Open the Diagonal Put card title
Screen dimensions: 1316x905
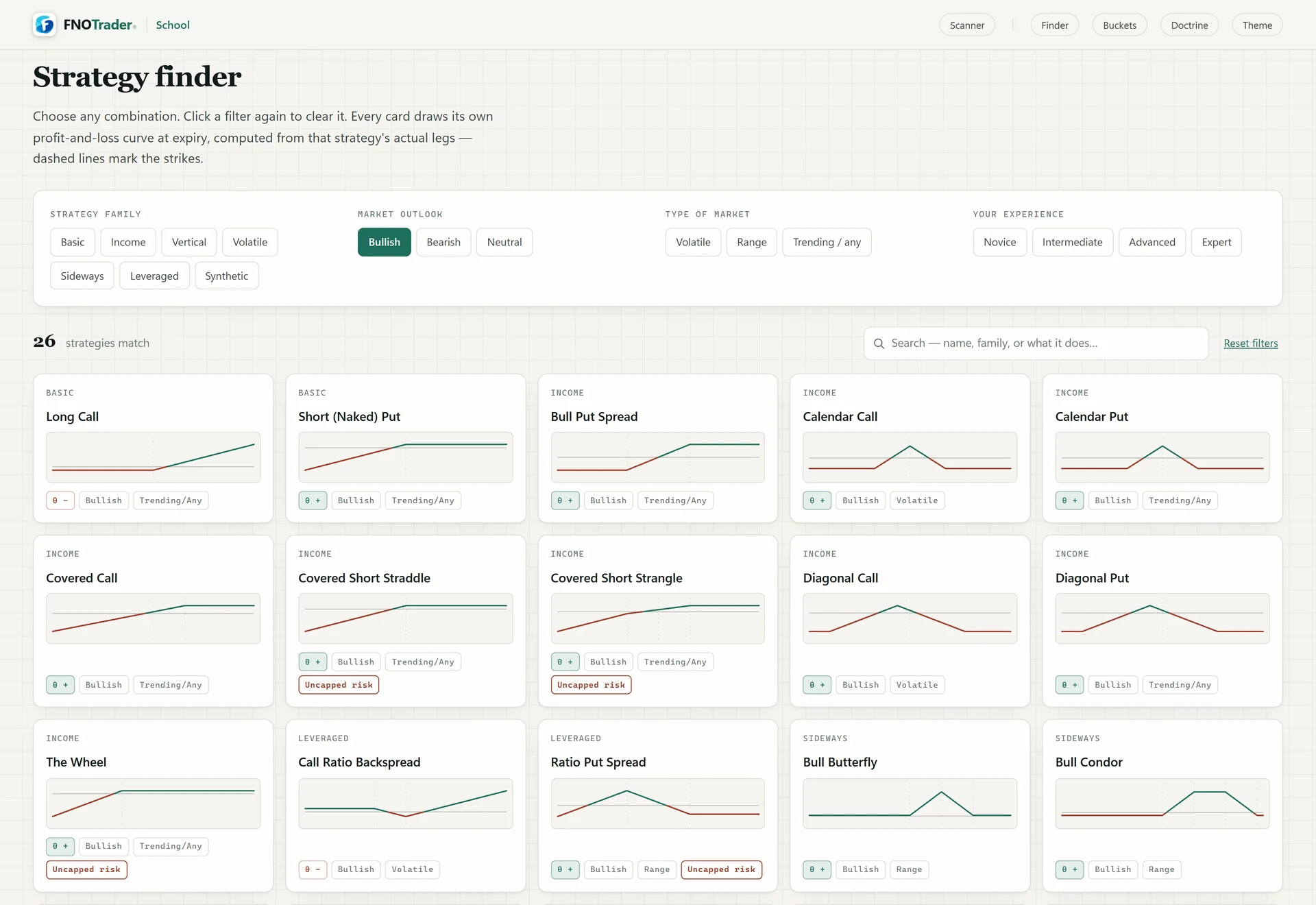click(1092, 578)
